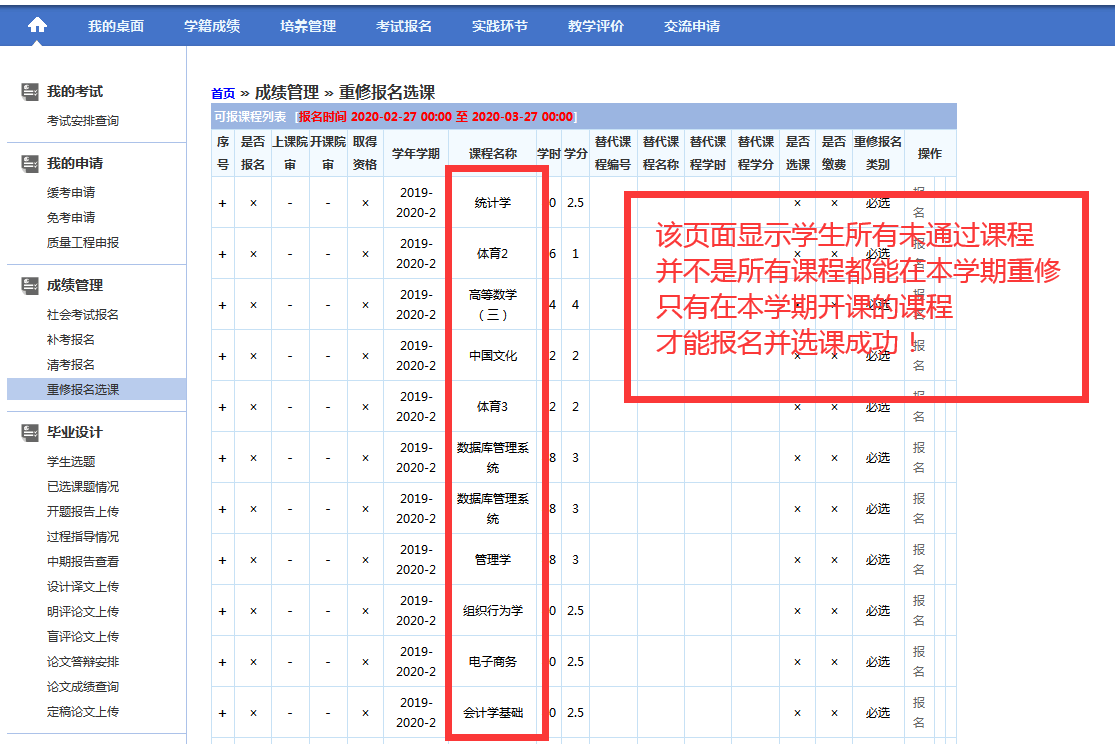
Task: Open the 学籍成绩 menu
Action: [x=212, y=26]
